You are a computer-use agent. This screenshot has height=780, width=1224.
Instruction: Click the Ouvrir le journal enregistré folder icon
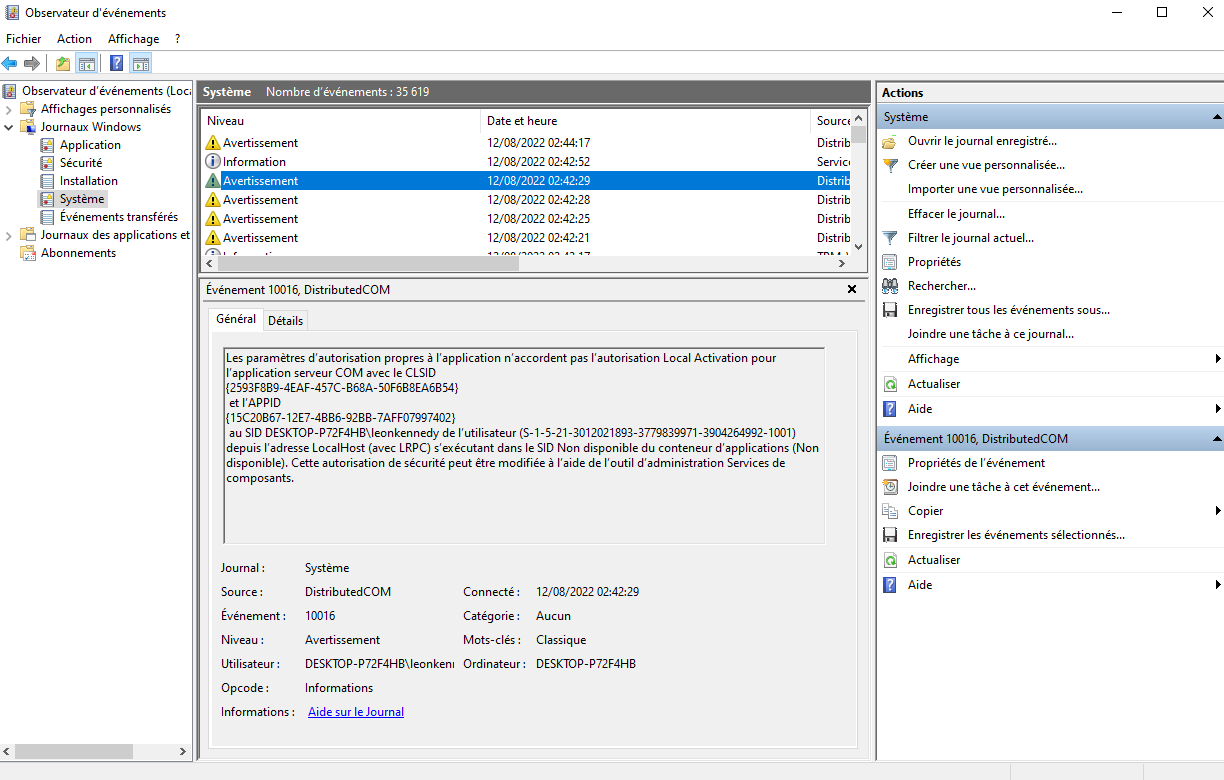[890, 142]
